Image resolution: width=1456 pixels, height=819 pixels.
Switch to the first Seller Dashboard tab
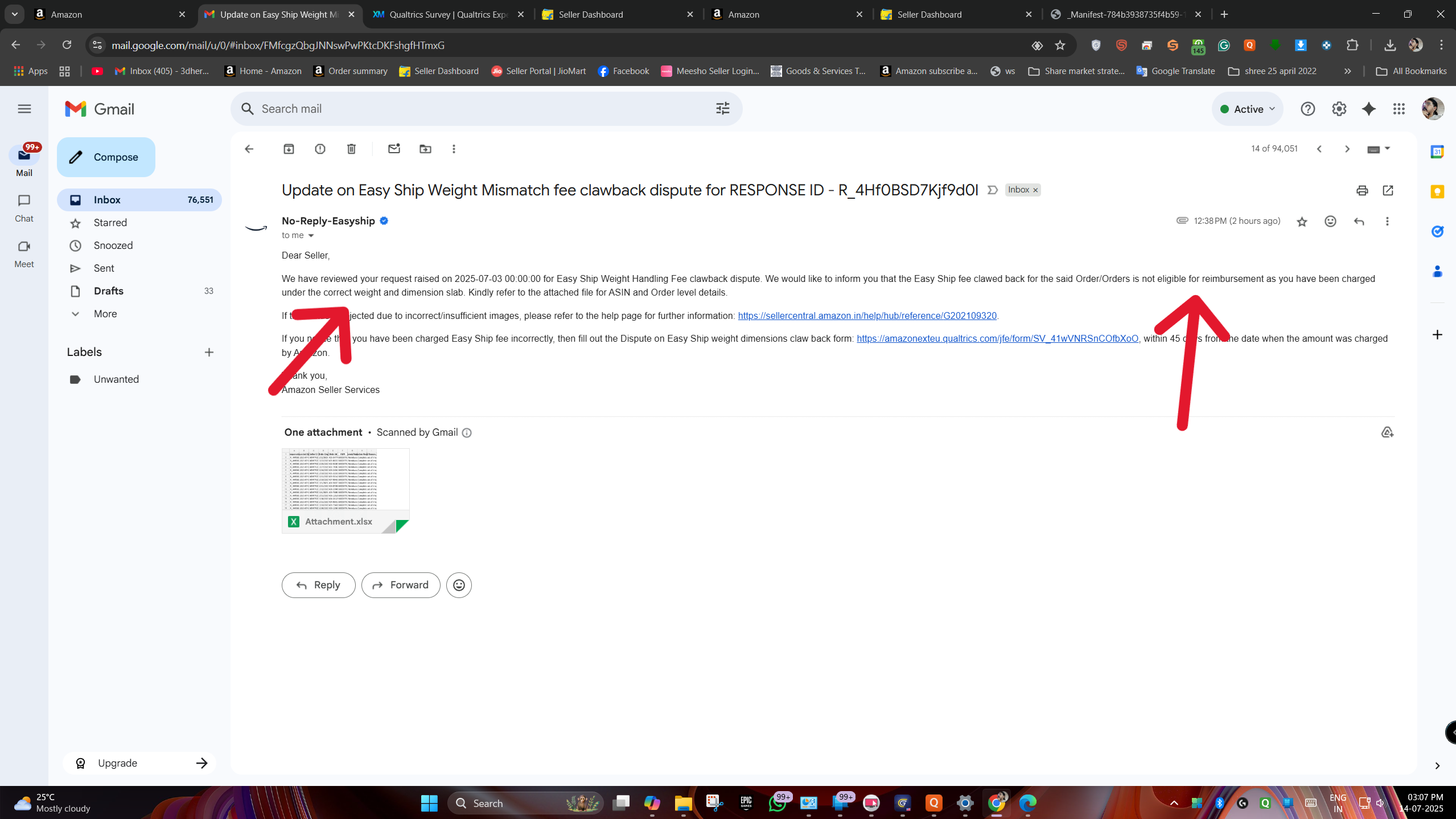pyautogui.click(x=618, y=14)
